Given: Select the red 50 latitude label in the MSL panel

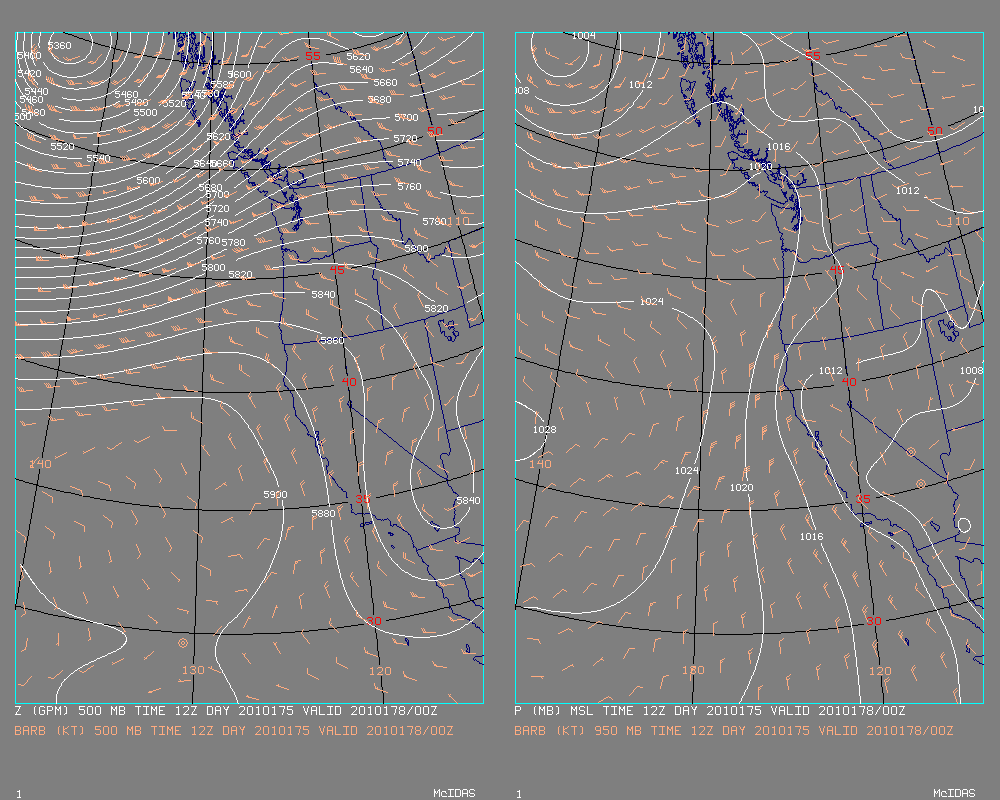Looking at the screenshot, I should [x=935, y=131].
